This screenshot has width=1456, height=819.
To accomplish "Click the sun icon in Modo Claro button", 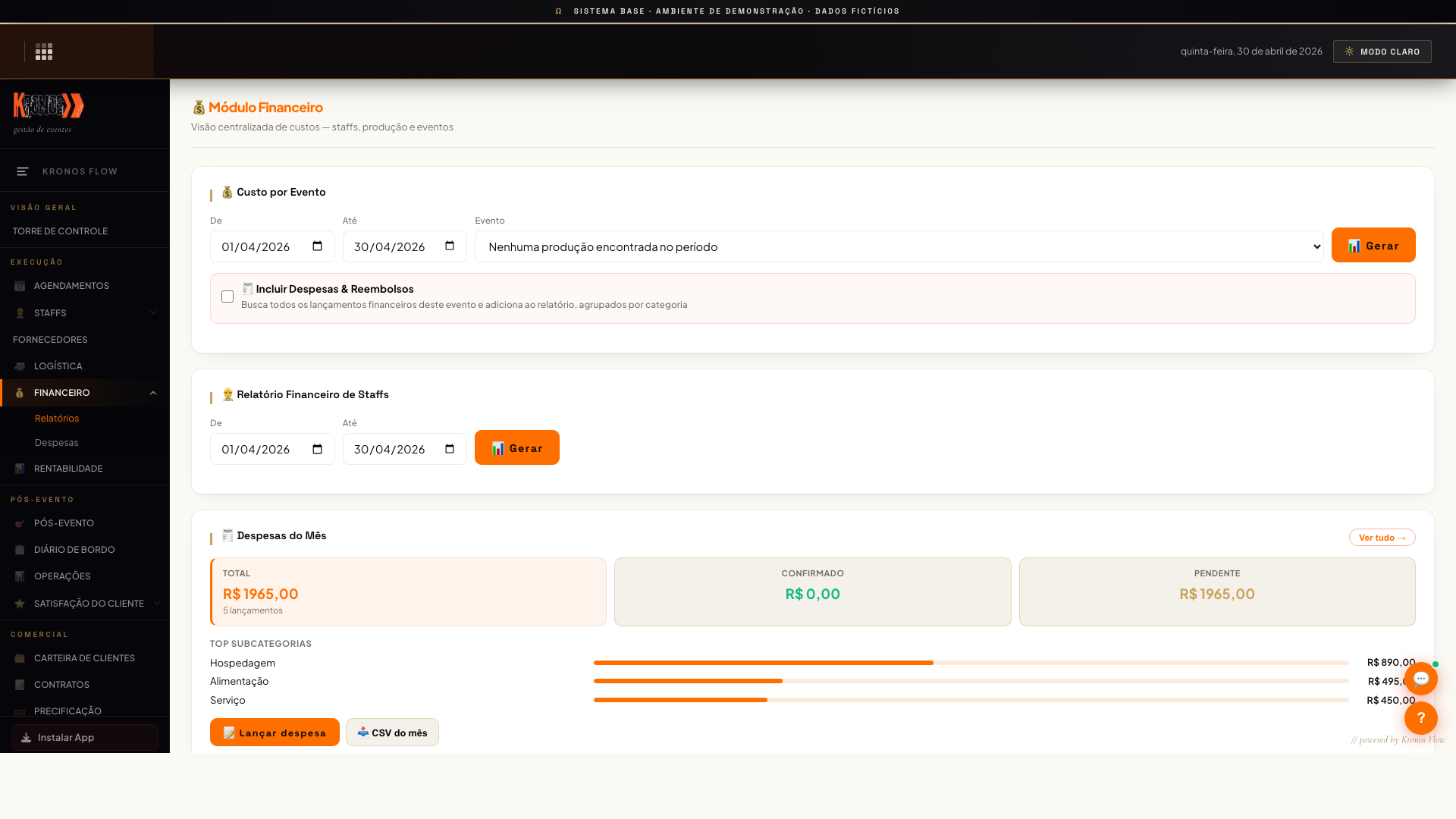I will 1349,52.
